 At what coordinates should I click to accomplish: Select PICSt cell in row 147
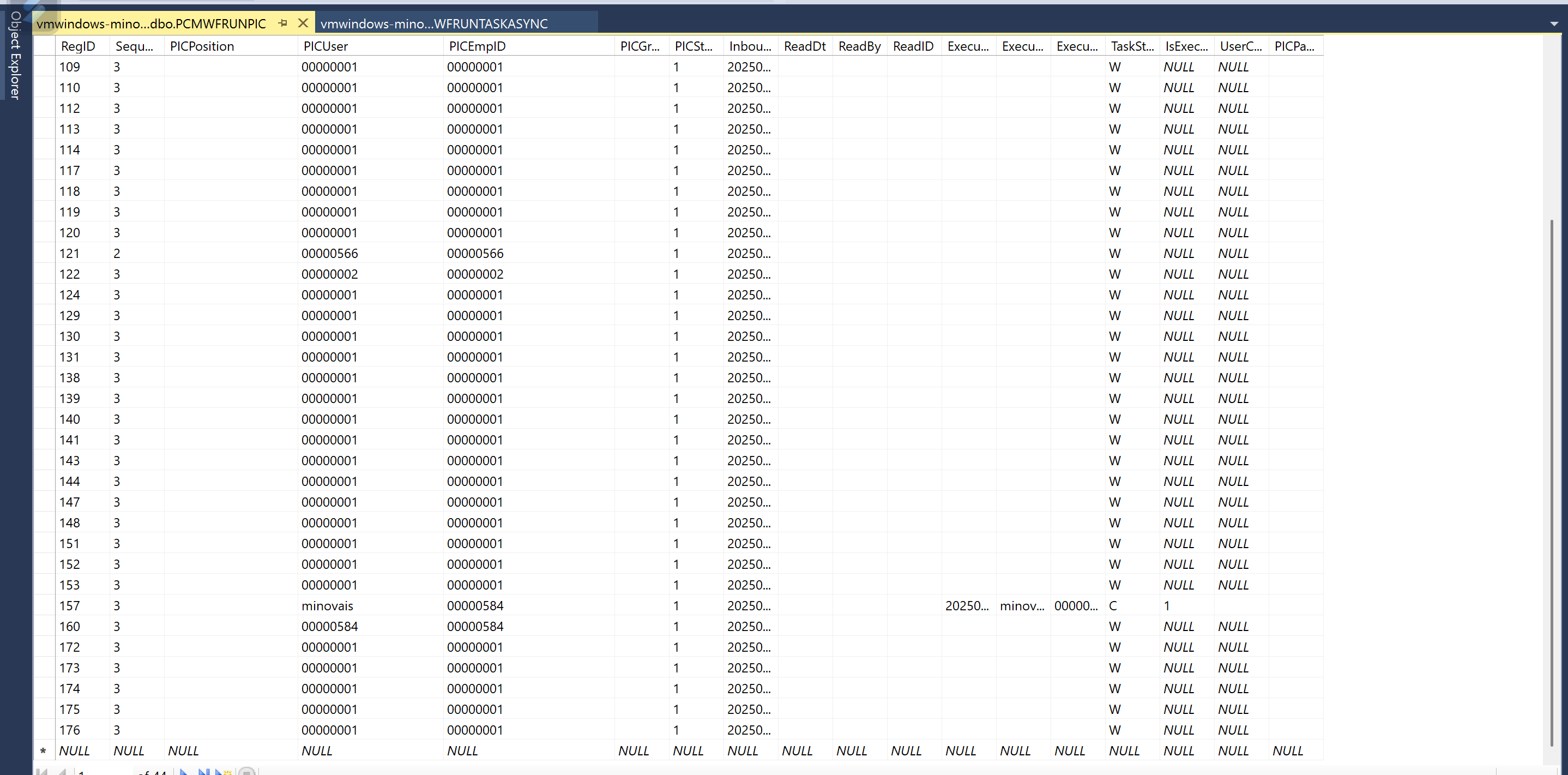(x=696, y=502)
